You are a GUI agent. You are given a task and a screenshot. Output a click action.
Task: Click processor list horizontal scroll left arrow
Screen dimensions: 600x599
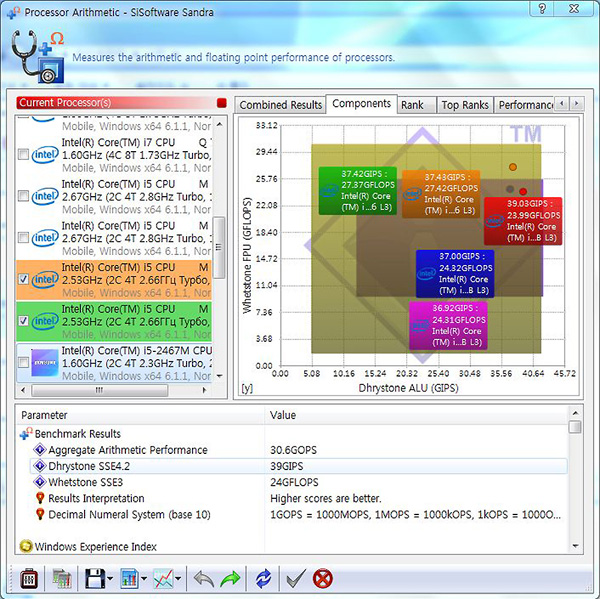[x=23, y=390]
